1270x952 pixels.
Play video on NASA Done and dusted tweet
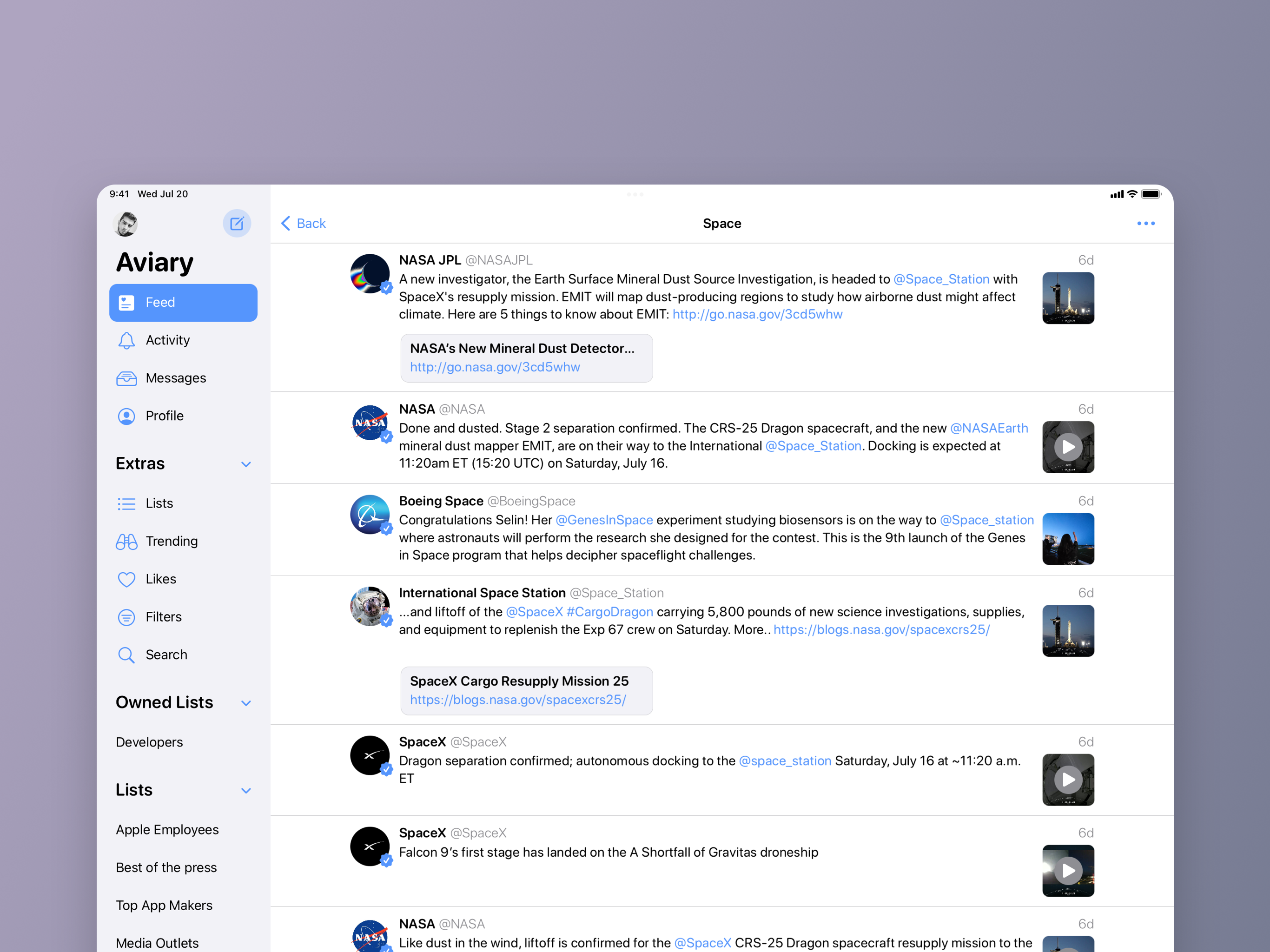1068,447
